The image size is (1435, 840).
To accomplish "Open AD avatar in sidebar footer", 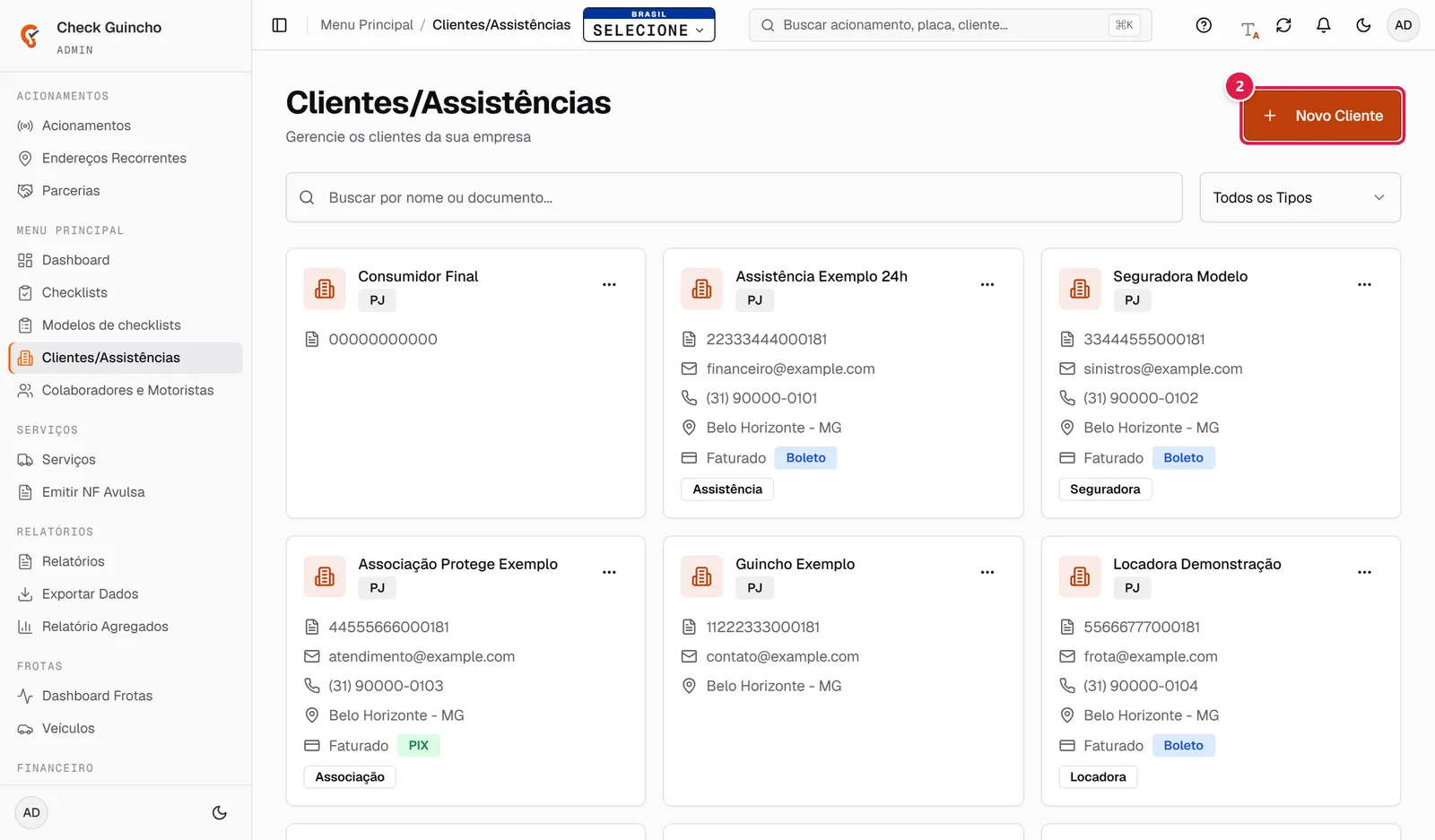I will coord(31,813).
